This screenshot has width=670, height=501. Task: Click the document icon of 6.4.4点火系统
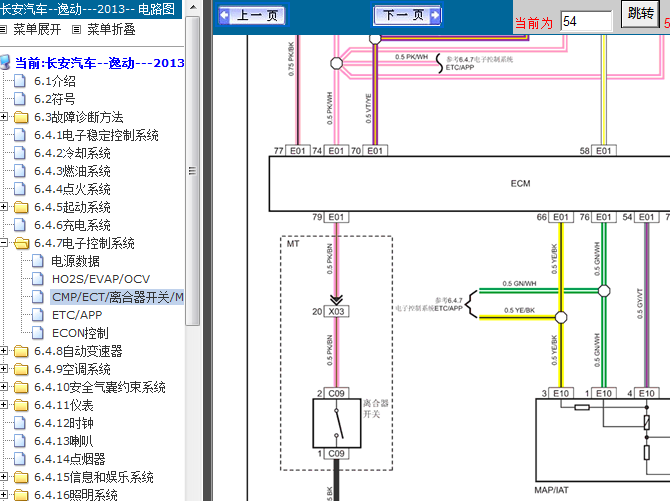tap(20, 189)
